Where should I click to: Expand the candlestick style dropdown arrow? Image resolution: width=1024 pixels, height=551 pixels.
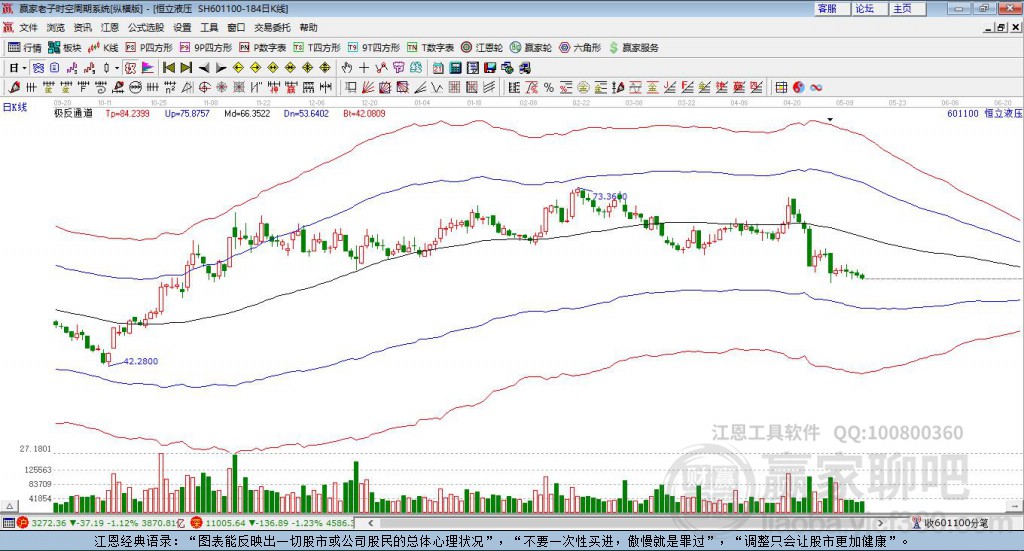tap(117, 68)
